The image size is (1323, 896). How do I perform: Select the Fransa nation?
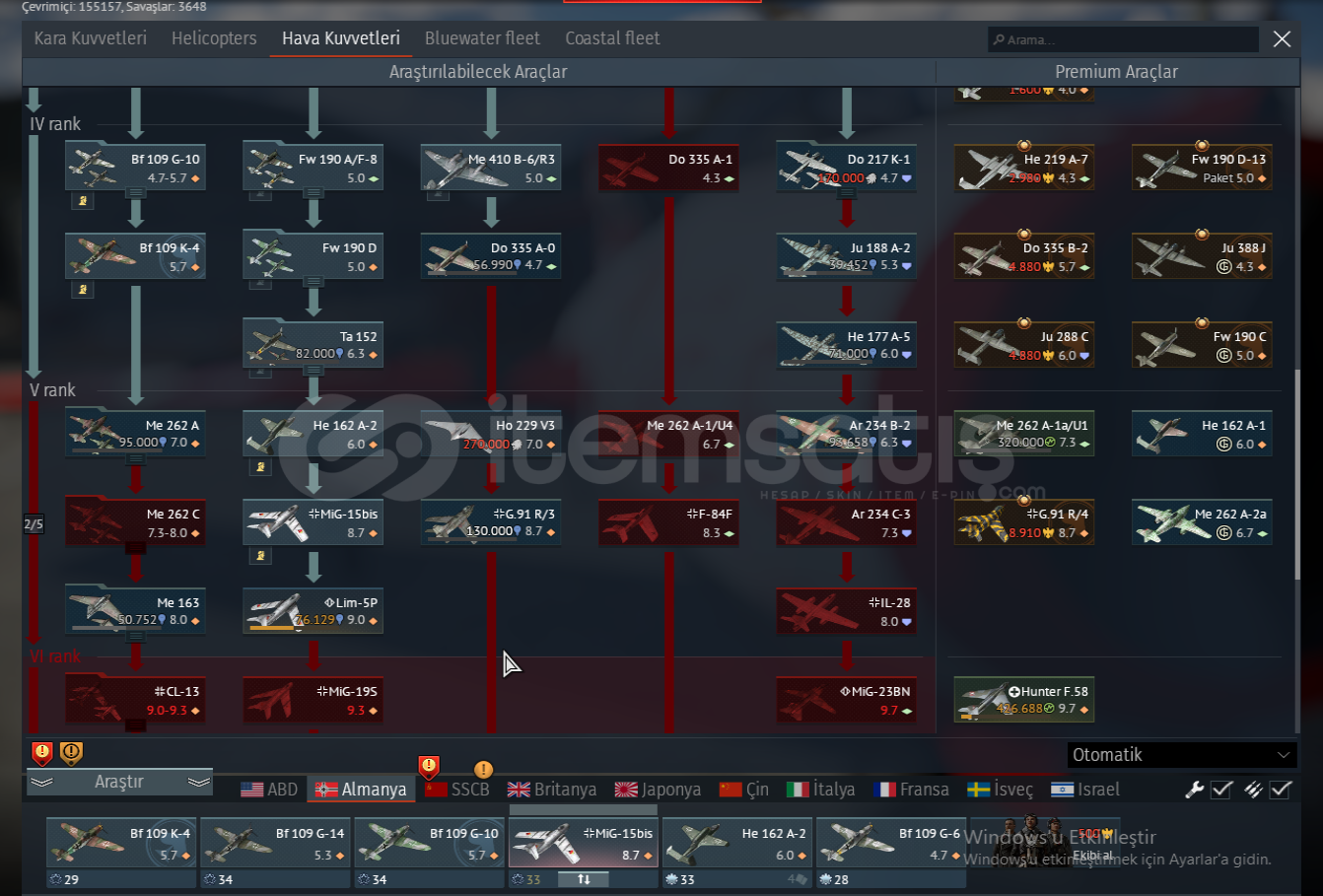point(911,790)
